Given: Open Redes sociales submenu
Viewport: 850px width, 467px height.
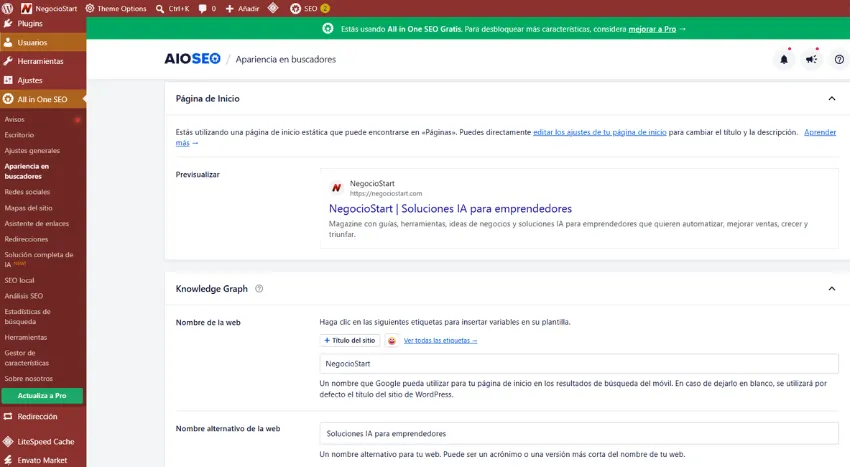Looking at the screenshot, I should 27,192.
